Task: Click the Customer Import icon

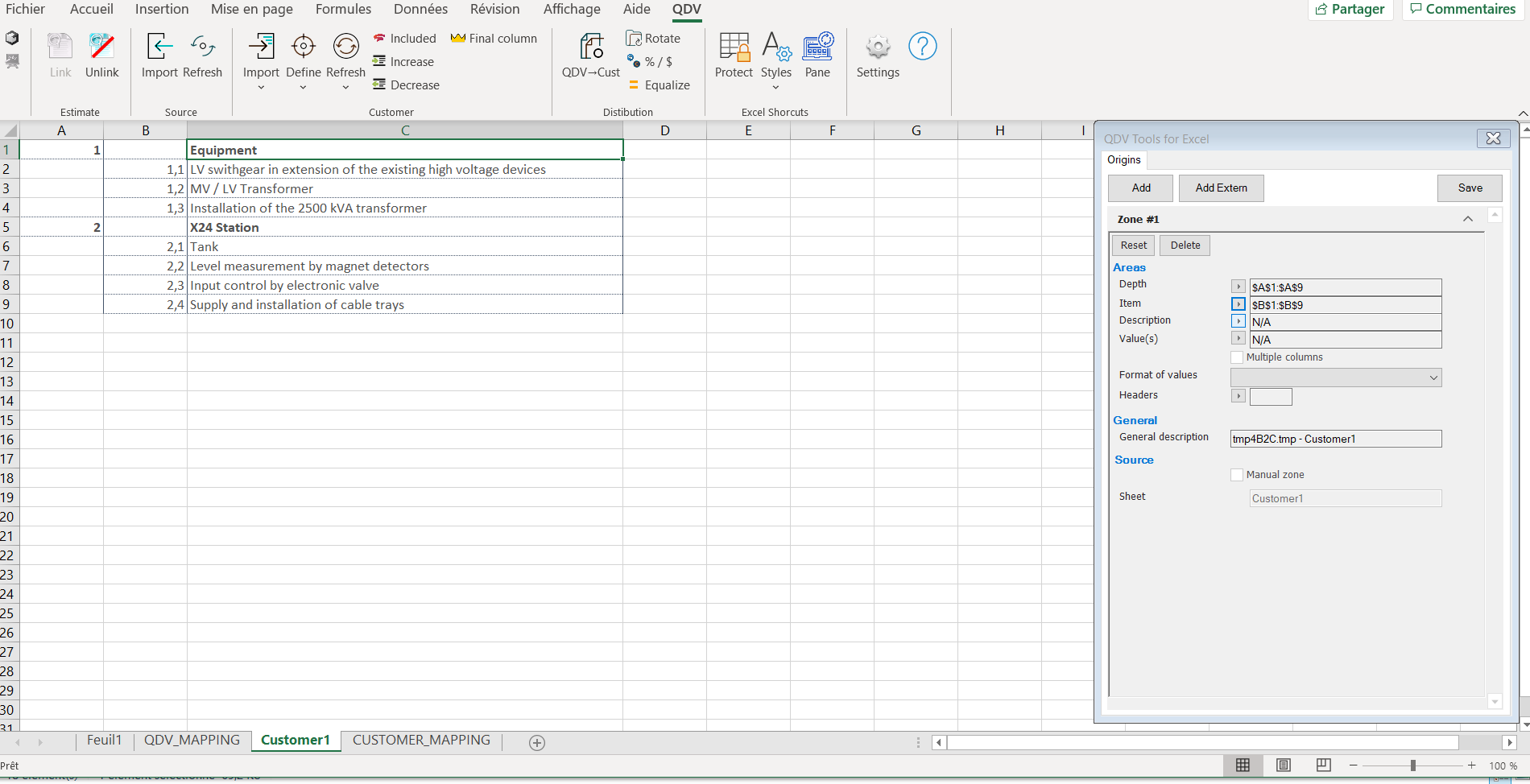Action: pos(261,47)
